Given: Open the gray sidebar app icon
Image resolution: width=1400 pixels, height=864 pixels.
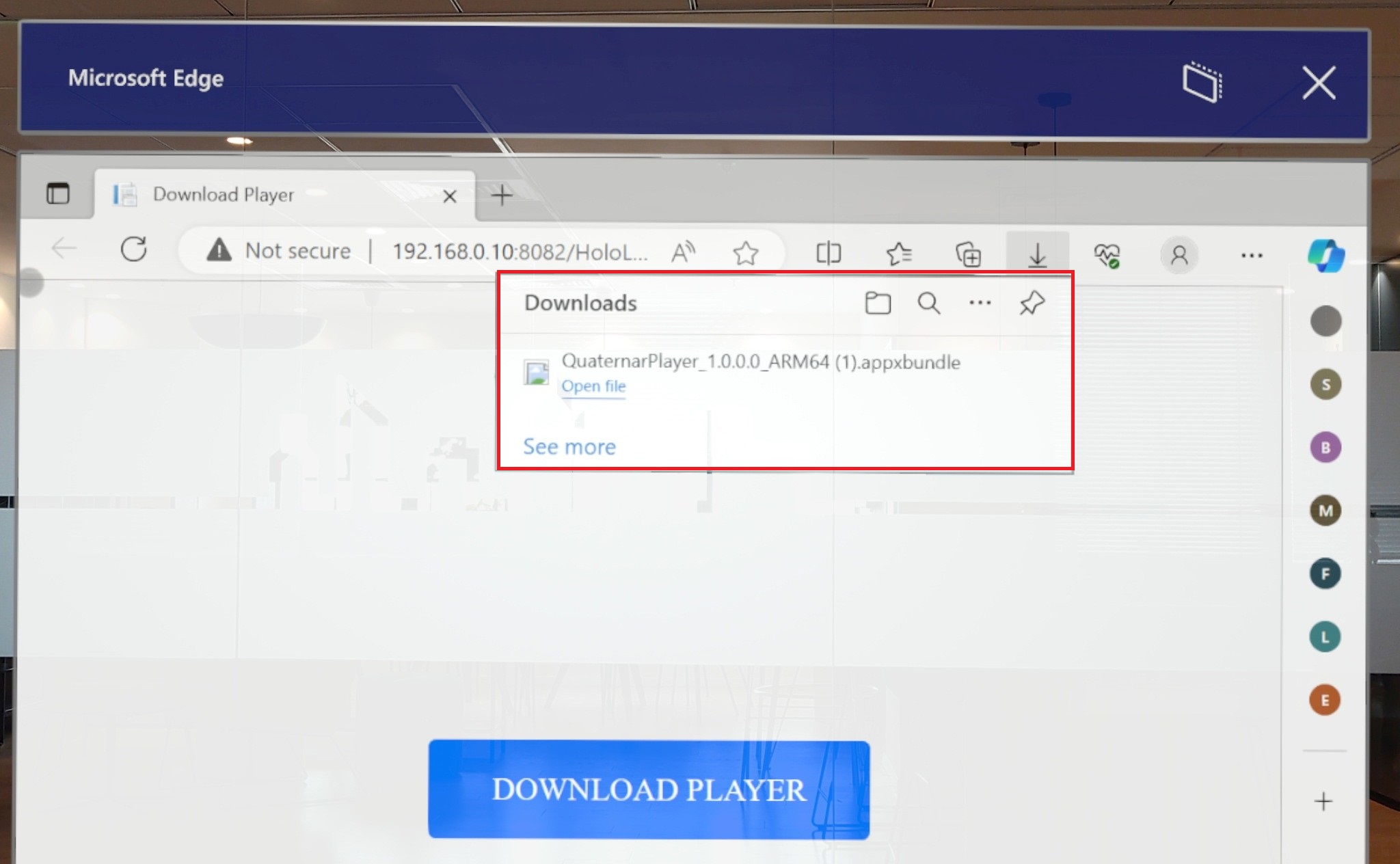Looking at the screenshot, I should click(x=1325, y=321).
